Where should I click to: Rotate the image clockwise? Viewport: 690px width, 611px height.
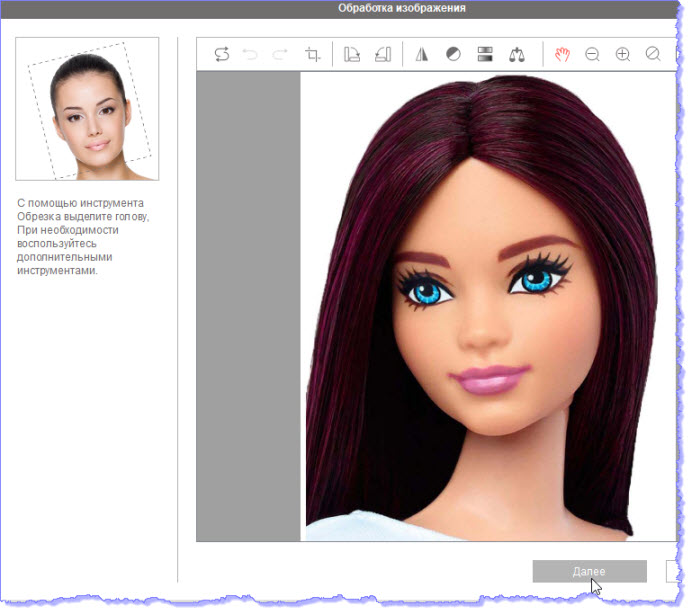coord(352,54)
